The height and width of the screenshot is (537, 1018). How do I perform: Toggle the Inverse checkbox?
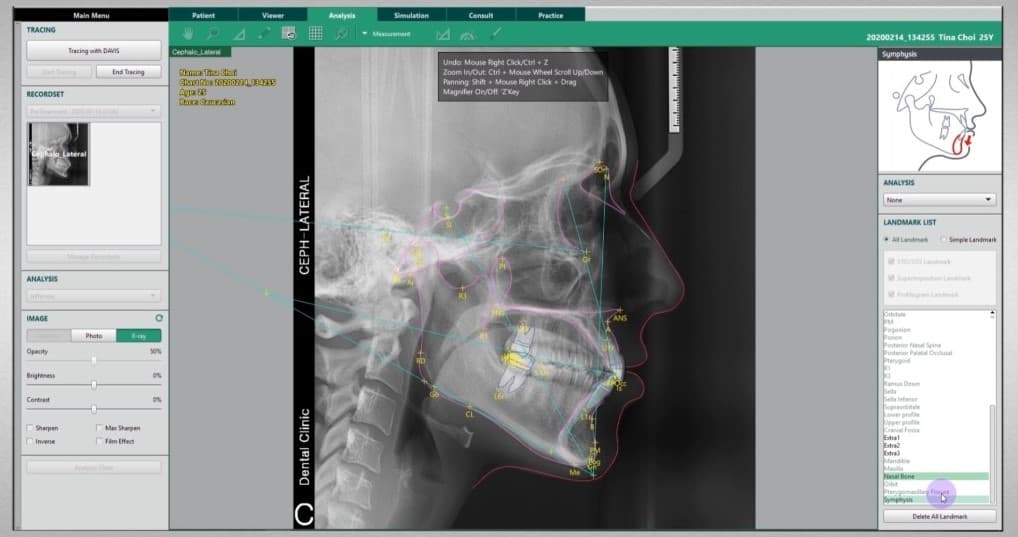coord(29,441)
